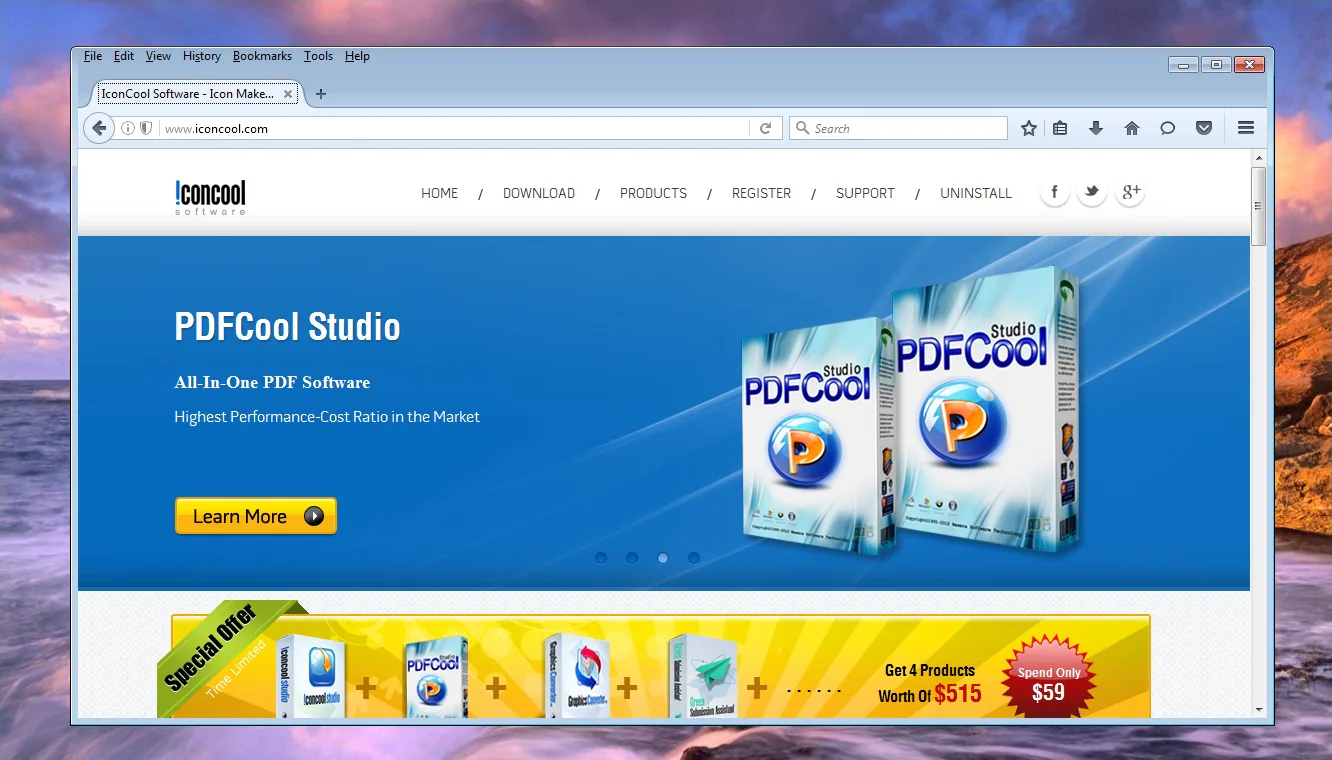Open tracking protection shield icon
Image resolution: width=1332 pixels, height=760 pixels.
pyautogui.click(x=146, y=128)
